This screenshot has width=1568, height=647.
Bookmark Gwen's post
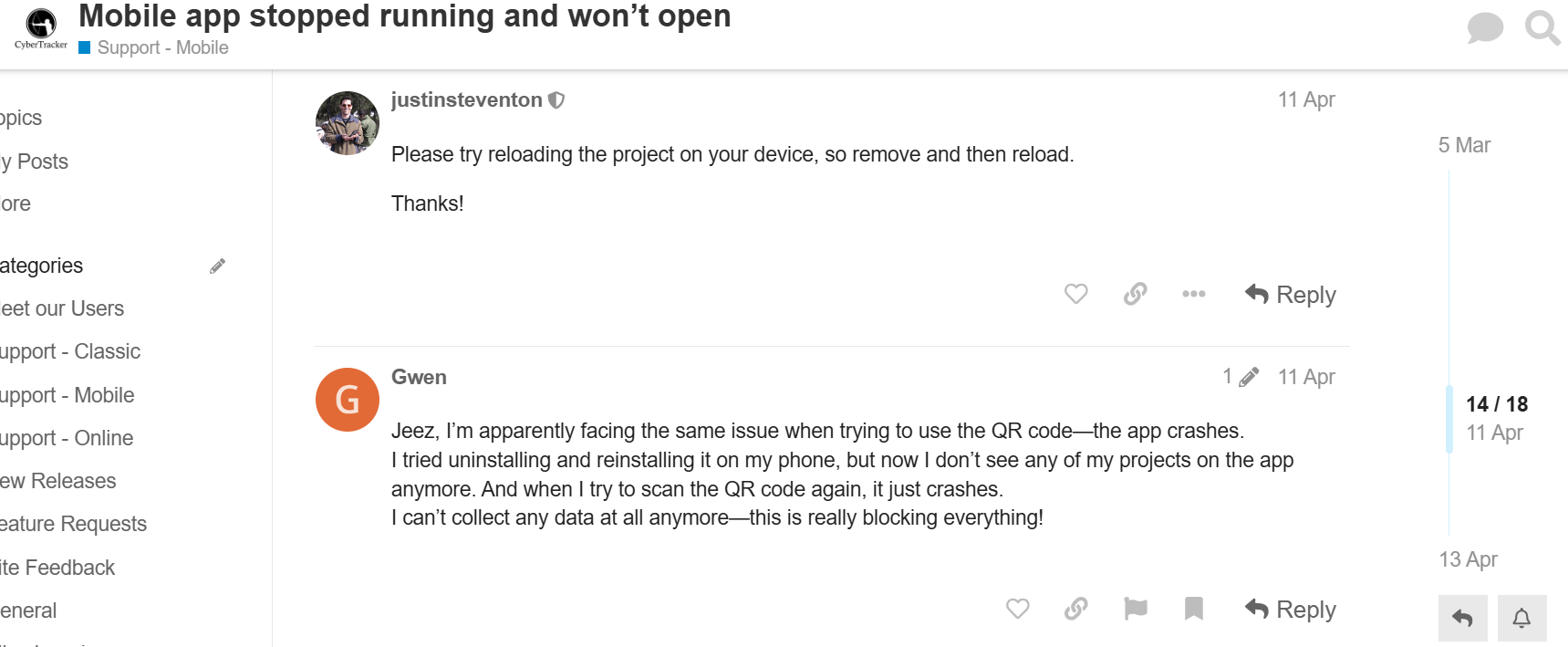1193,609
